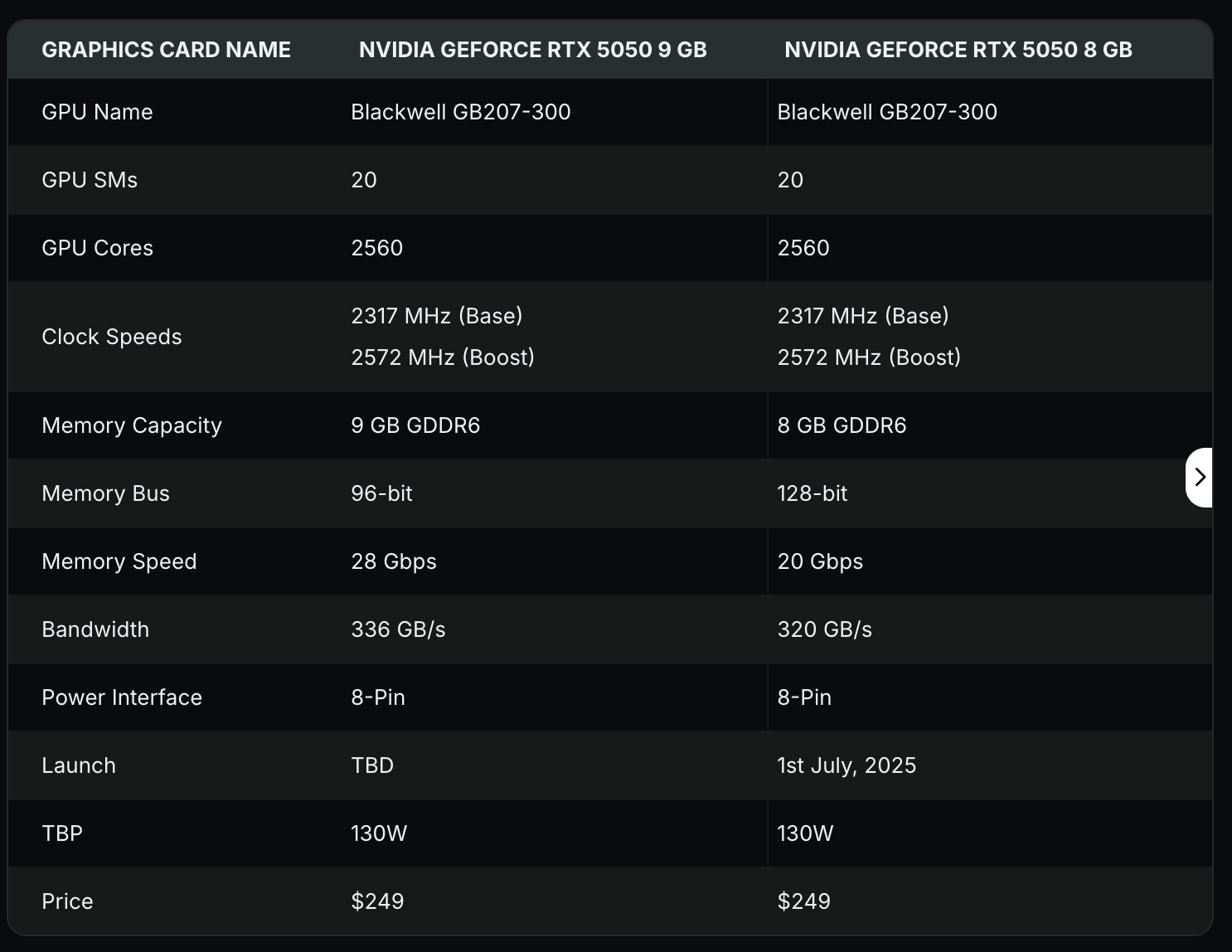This screenshot has height=952, width=1232.
Task: Click the 'Graphics Card Name' column header
Action: [166, 50]
